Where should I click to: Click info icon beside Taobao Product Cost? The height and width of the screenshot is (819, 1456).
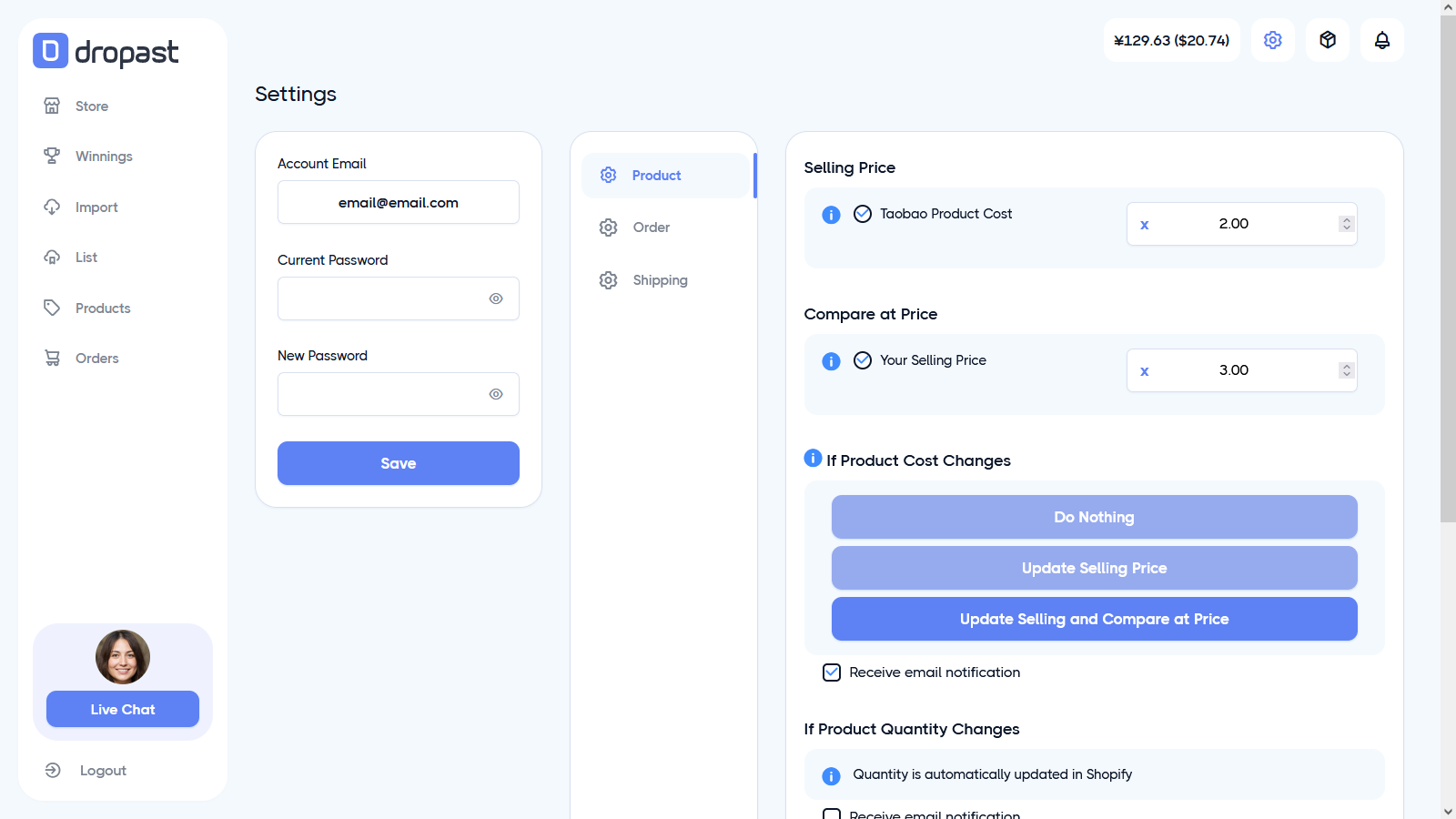831,215
